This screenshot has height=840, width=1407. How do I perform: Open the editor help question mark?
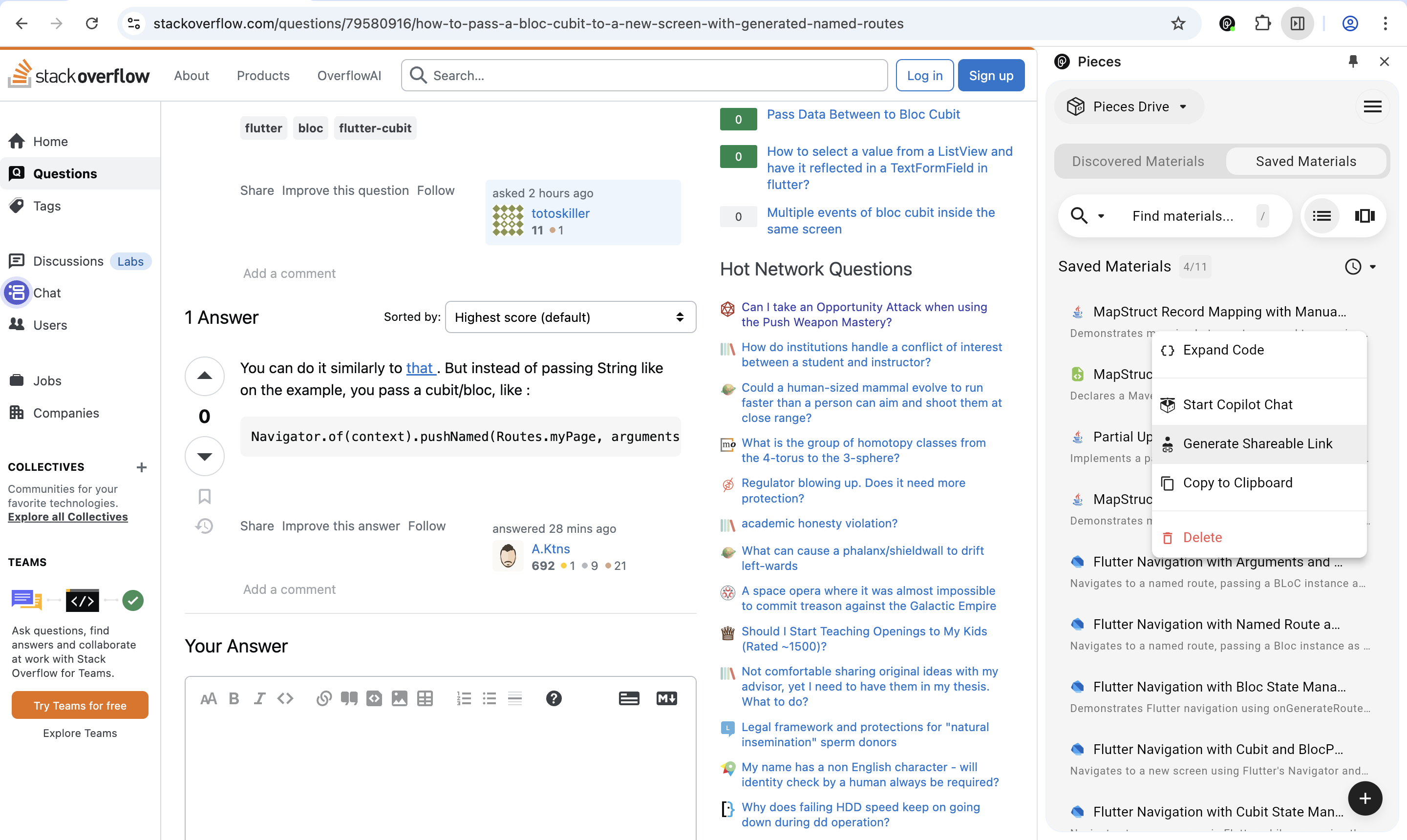554,698
